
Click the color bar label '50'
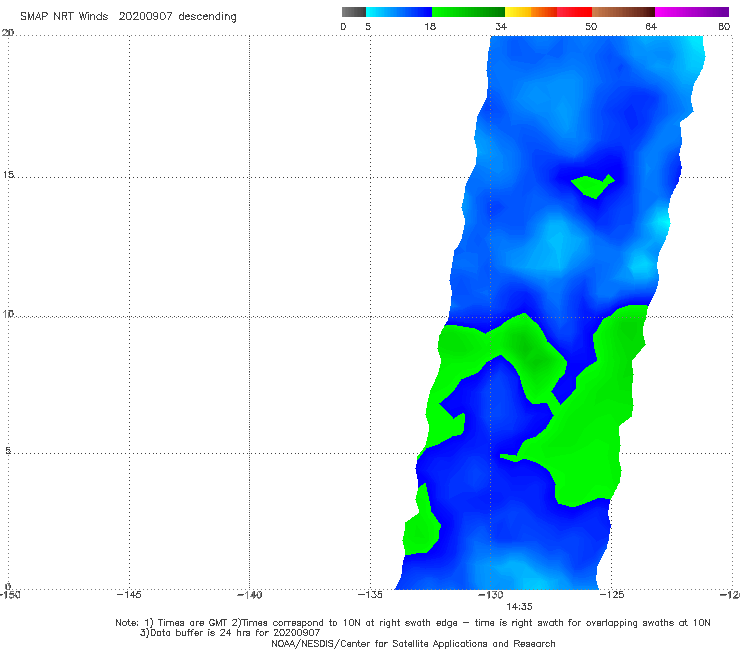pyautogui.click(x=591, y=26)
